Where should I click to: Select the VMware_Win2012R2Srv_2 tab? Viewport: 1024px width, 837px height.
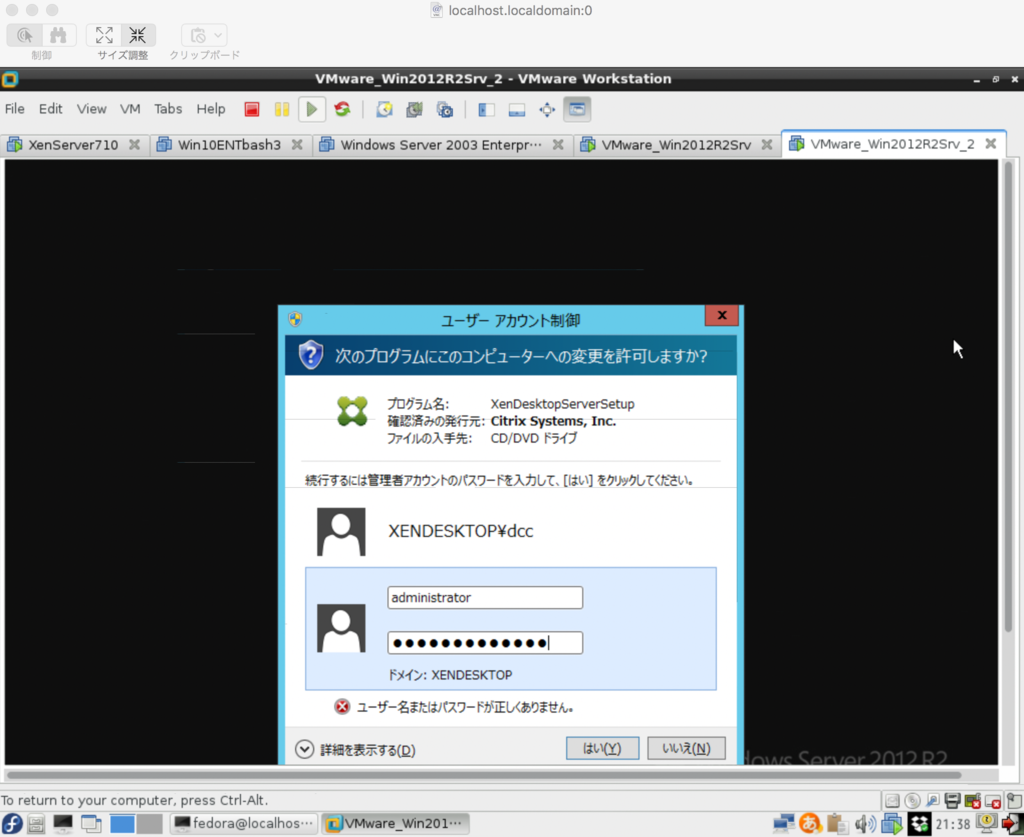pyautogui.click(x=891, y=144)
